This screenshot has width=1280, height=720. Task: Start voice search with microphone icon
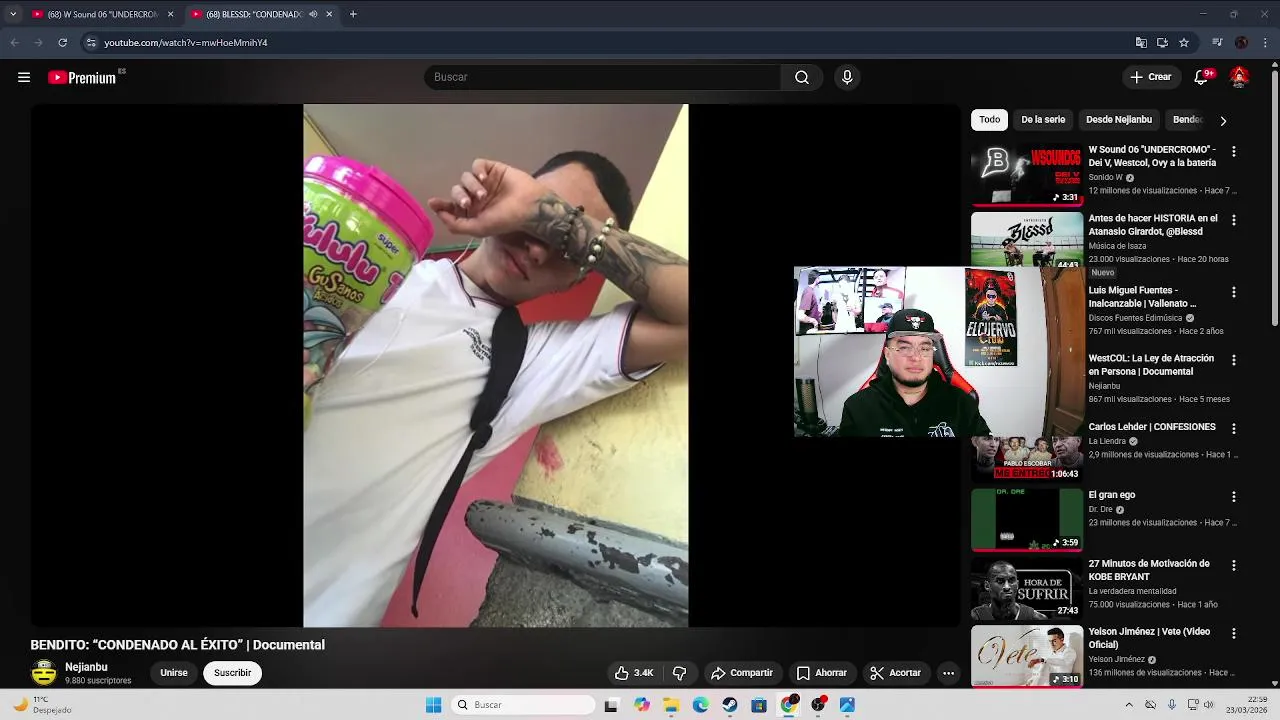pos(847,77)
